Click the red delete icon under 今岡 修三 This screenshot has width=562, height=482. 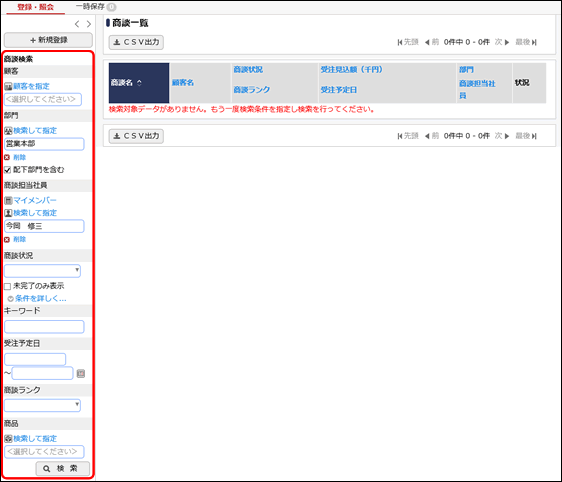(7, 239)
